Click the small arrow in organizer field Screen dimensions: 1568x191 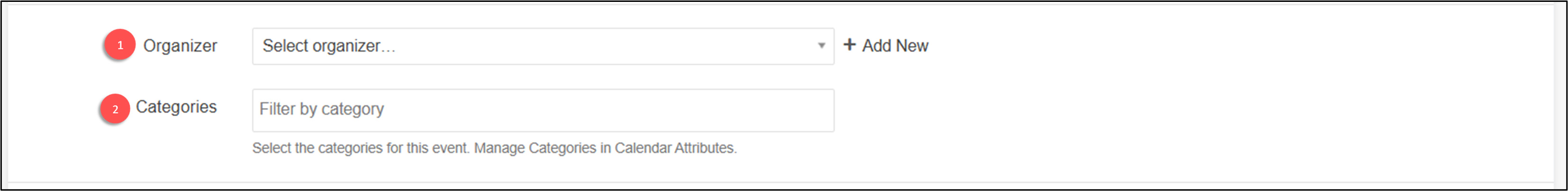tap(821, 45)
